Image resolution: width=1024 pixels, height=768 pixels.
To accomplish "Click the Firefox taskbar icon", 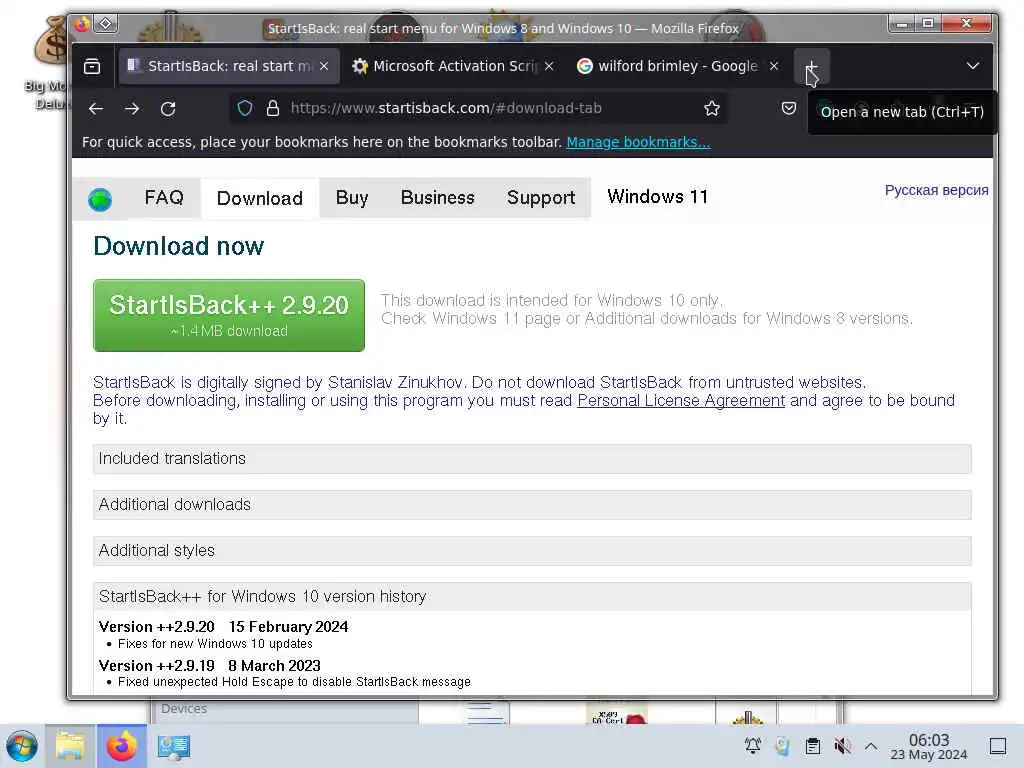I will (121, 746).
